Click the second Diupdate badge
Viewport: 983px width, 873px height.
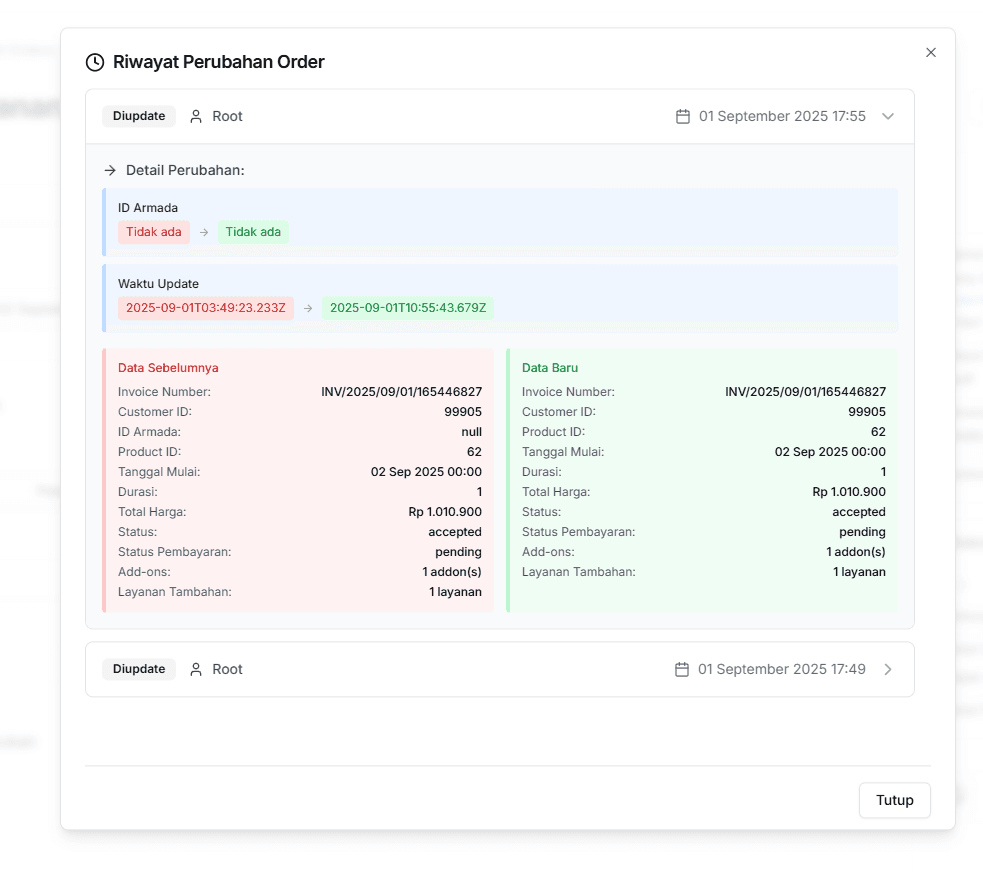(x=139, y=669)
